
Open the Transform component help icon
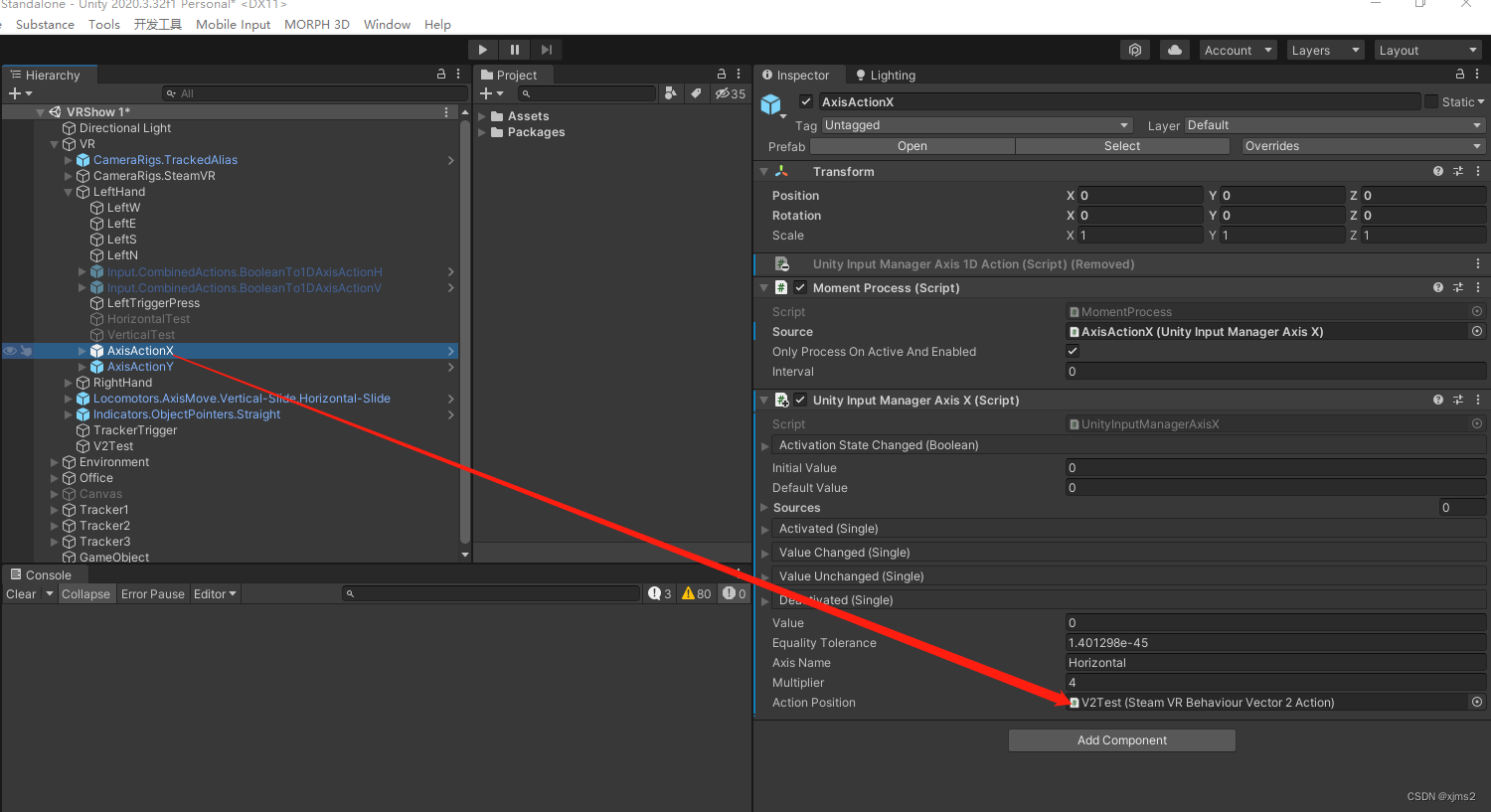pyautogui.click(x=1438, y=171)
